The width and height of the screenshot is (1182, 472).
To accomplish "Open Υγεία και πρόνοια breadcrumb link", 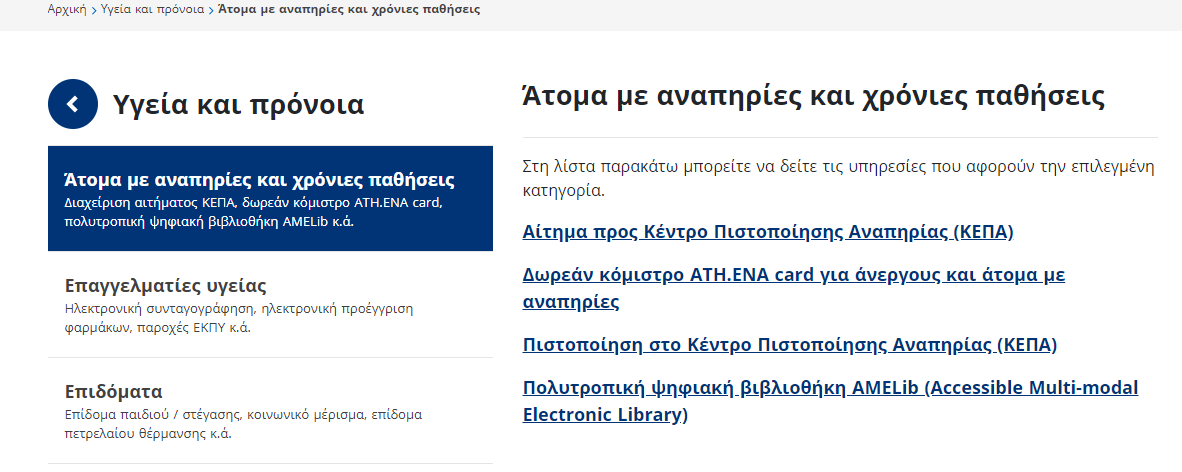I will (153, 10).
